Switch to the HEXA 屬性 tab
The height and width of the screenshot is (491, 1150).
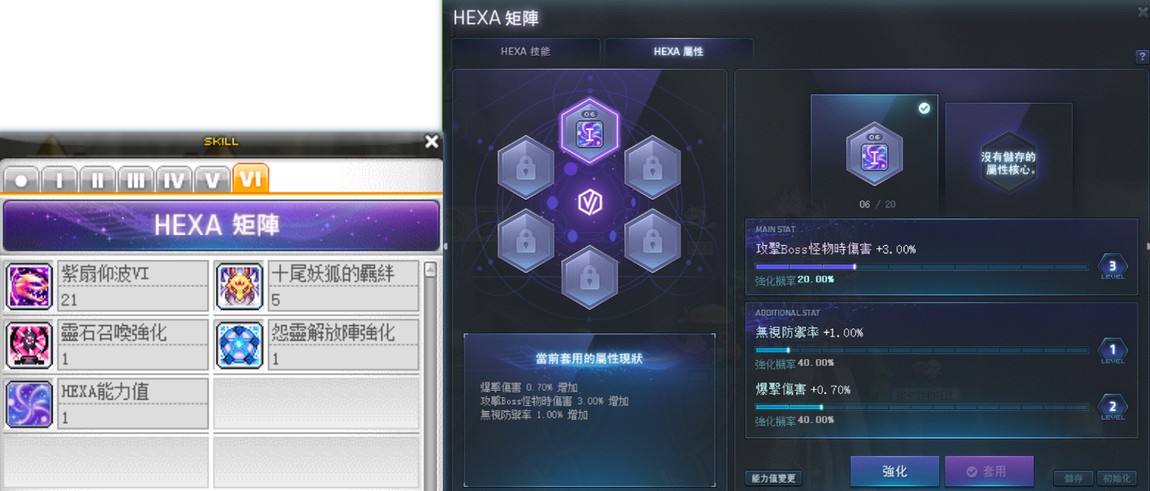coord(678,52)
